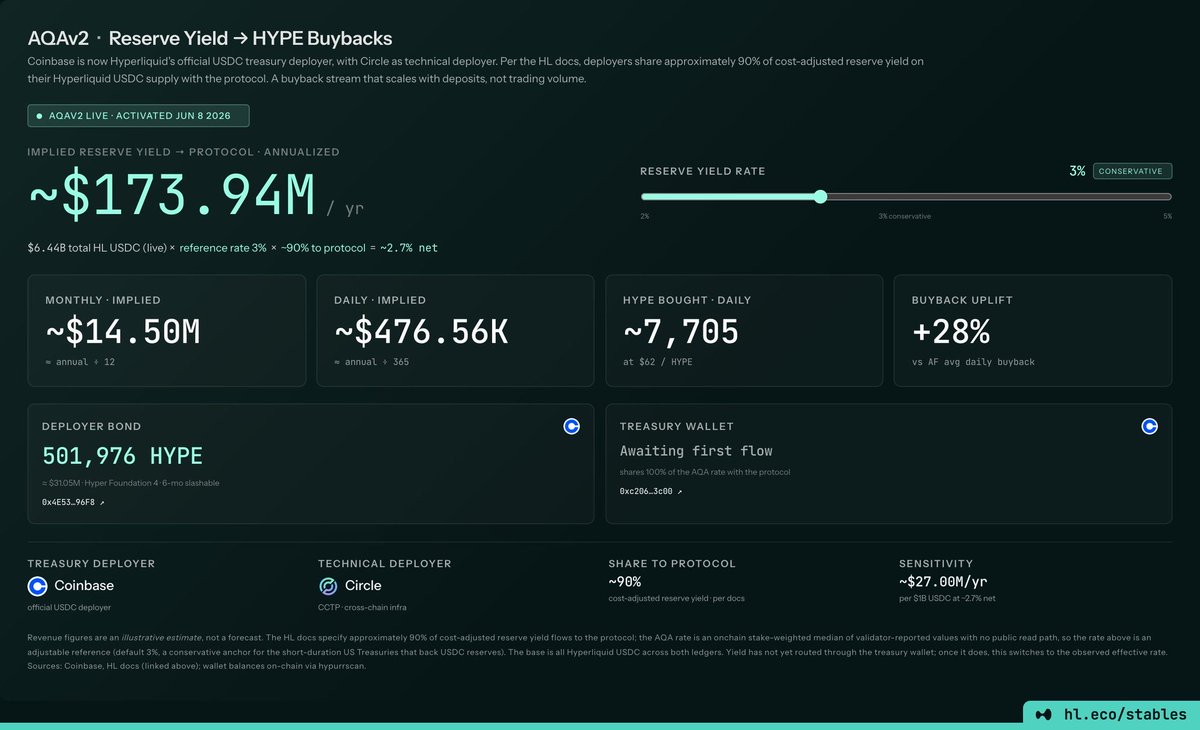Click the 501,976 HYPE bond amount
Screen dimensions: 1200x730
122,456
